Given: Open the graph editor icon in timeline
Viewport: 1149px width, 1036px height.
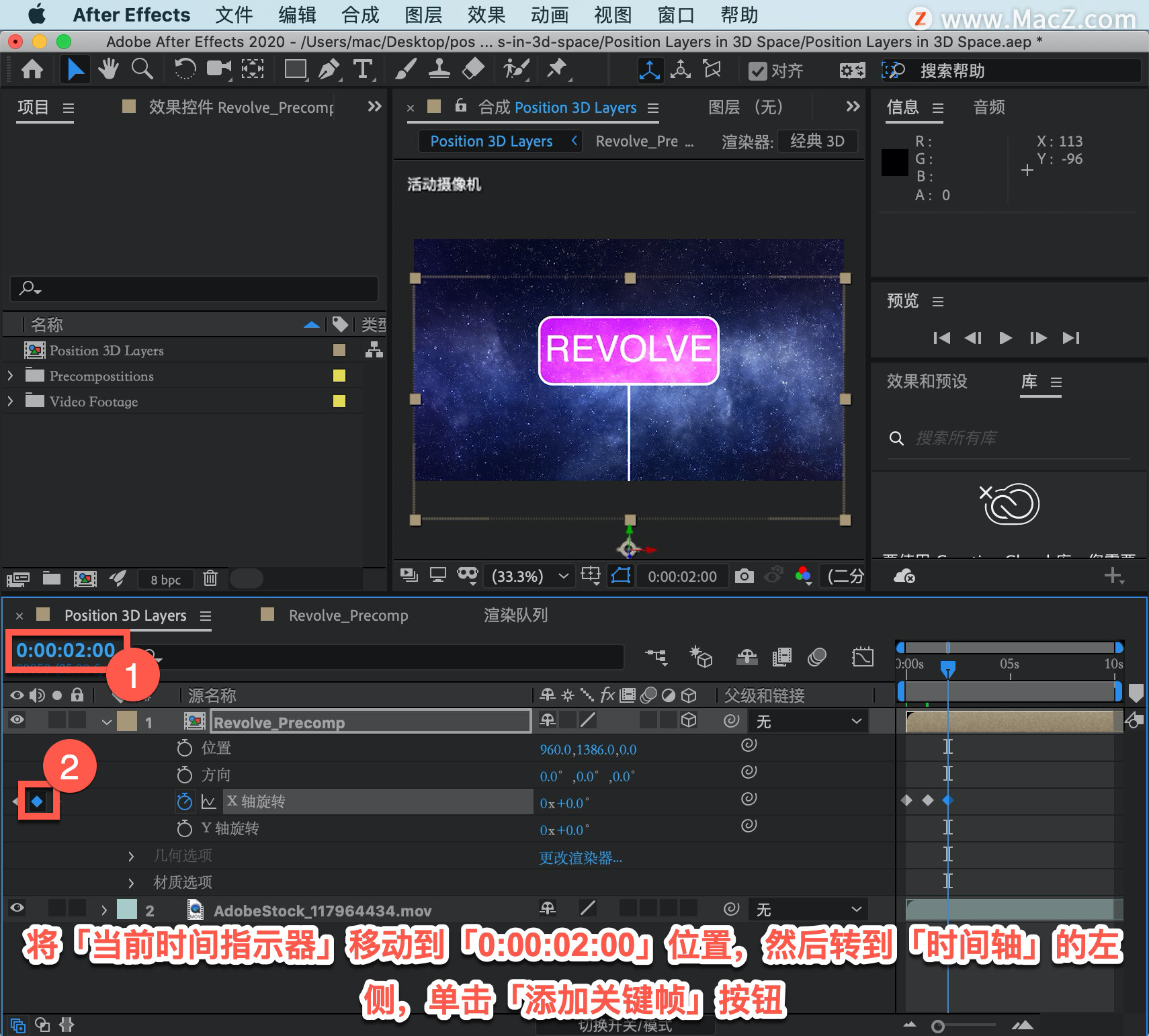Looking at the screenshot, I should point(862,656).
